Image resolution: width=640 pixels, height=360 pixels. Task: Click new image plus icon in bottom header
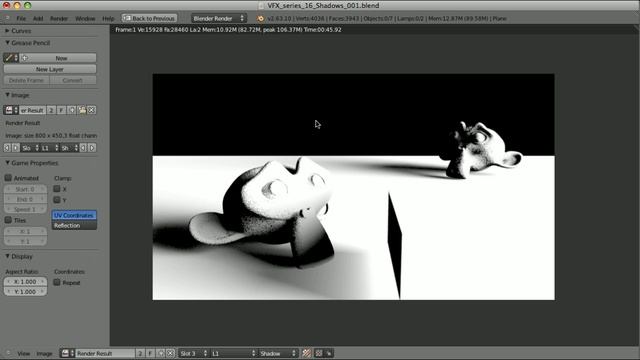pyautogui.click(x=161, y=353)
